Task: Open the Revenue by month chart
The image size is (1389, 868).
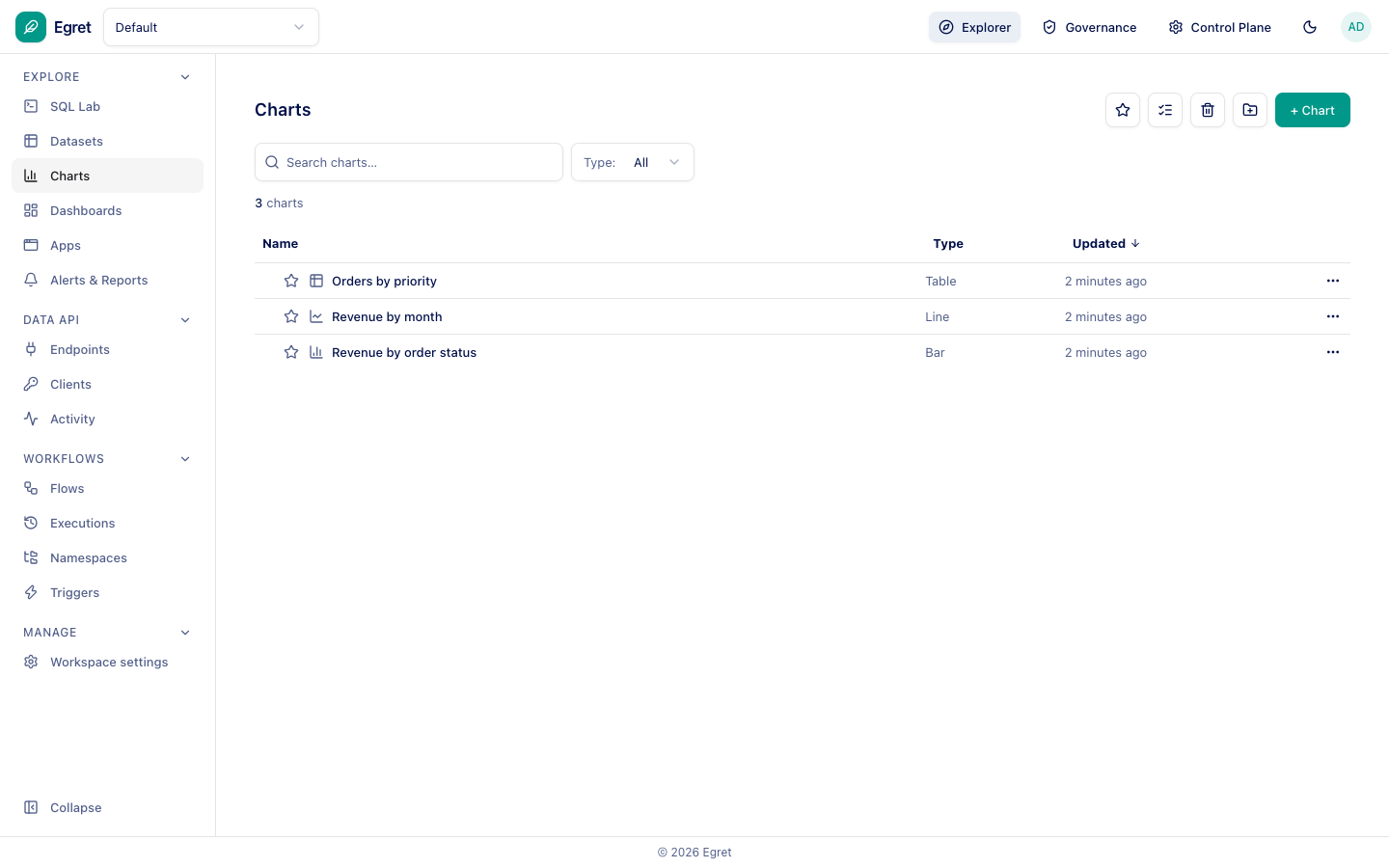Action: pos(387,316)
